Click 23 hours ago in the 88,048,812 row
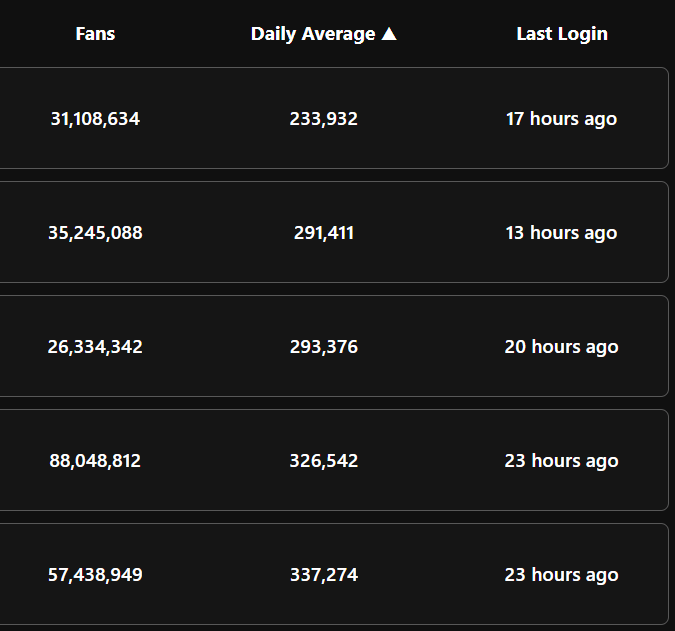The image size is (675, 631). coord(561,461)
